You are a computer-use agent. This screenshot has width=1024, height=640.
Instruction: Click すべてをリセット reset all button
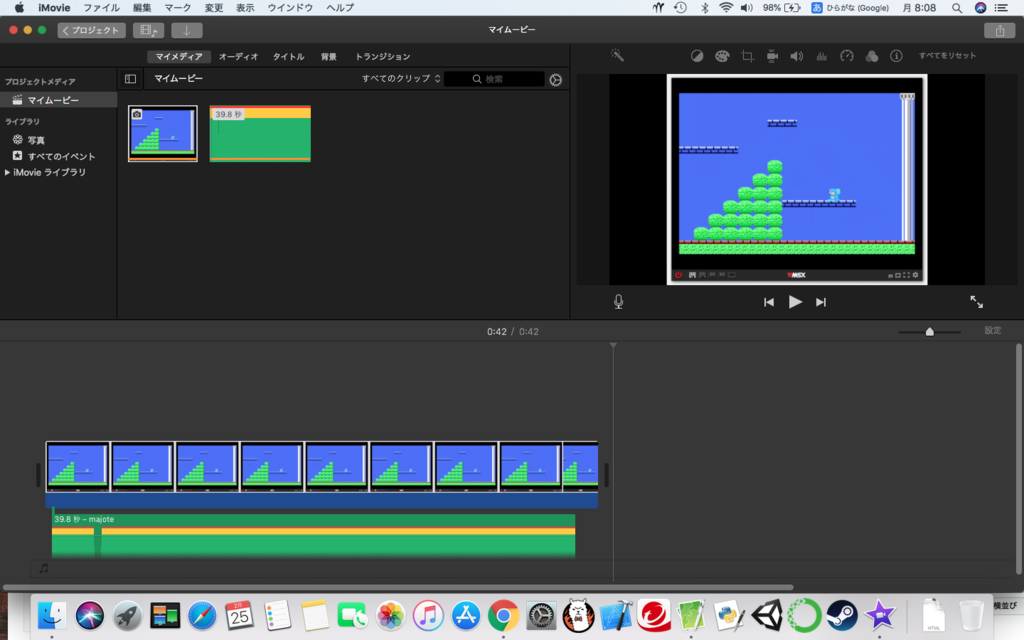(x=948, y=56)
